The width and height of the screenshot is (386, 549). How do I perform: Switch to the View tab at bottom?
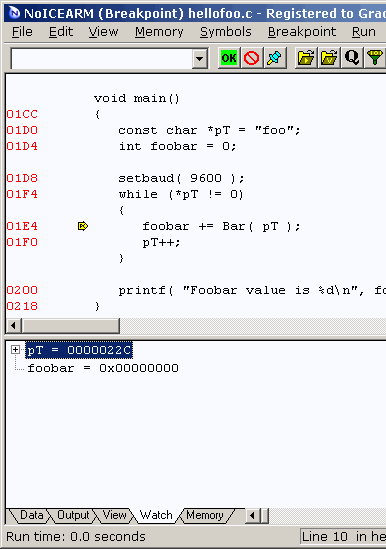[114, 515]
